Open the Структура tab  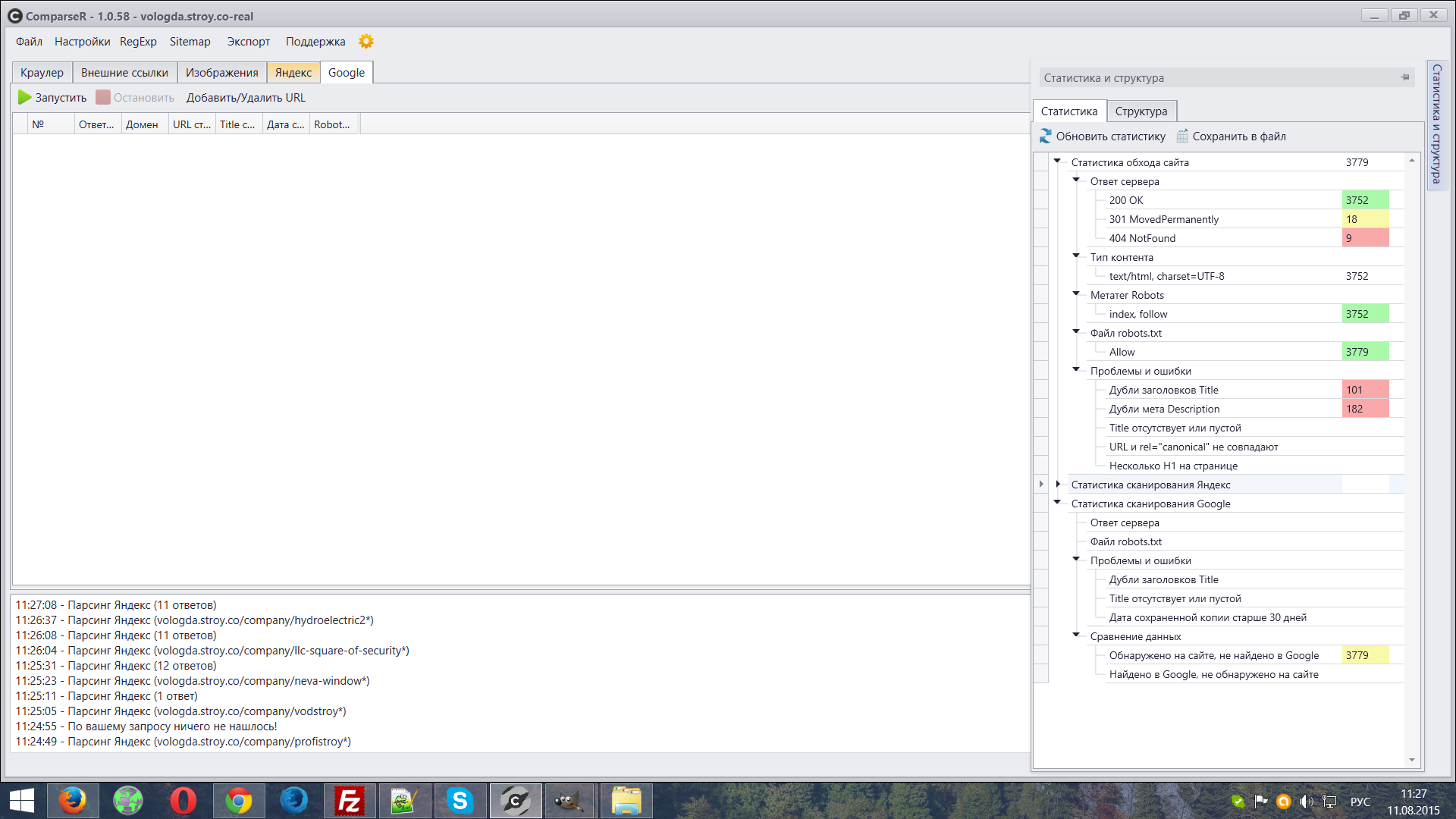pyautogui.click(x=1141, y=111)
